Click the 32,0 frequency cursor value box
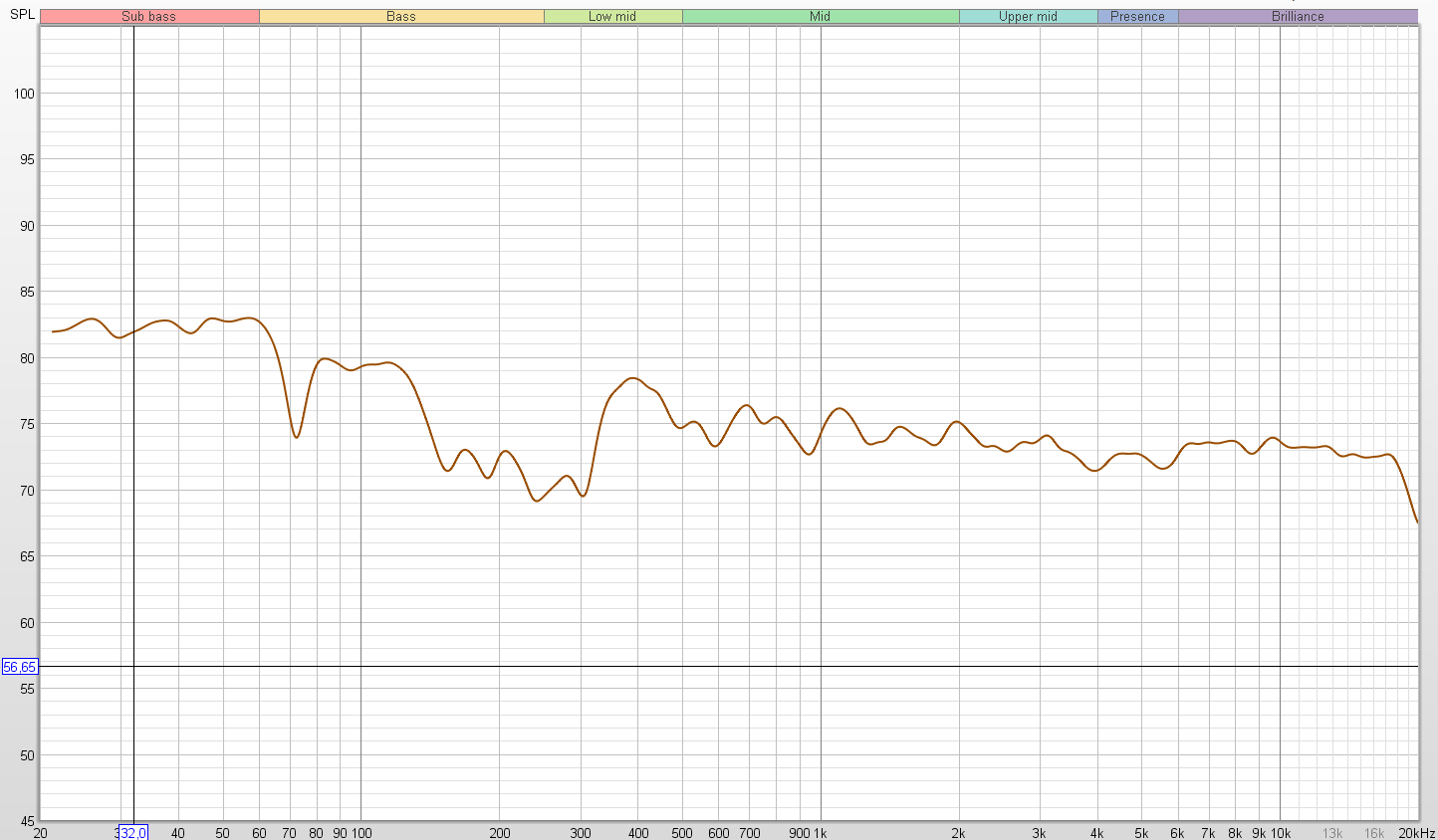This screenshot has width=1438, height=840. (x=132, y=832)
